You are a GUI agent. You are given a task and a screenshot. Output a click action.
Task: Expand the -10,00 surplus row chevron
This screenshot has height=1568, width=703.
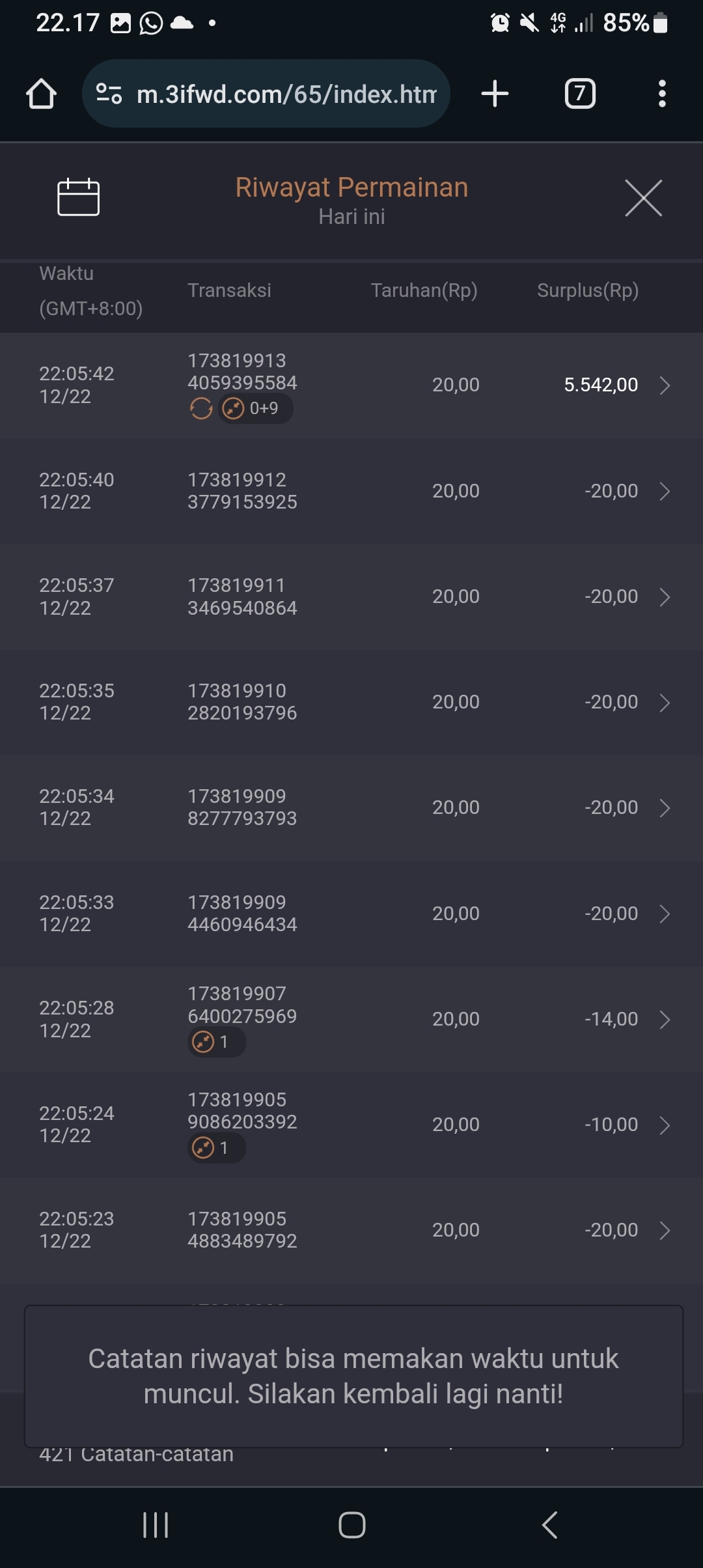665,1125
